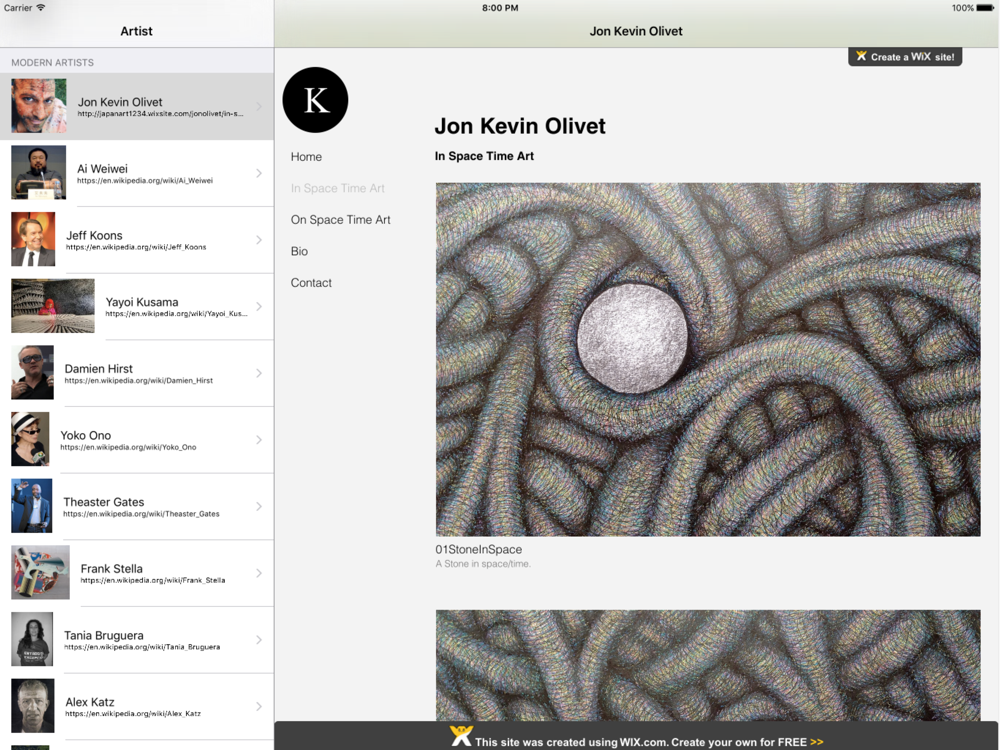Open Alex Katz's row chevron
This screenshot has width=1000, height=750.
tap(259, 706)
